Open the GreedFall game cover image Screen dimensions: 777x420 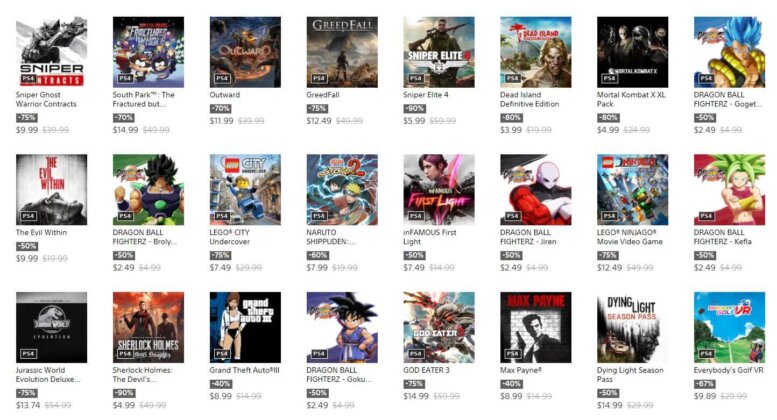[342, 52]
